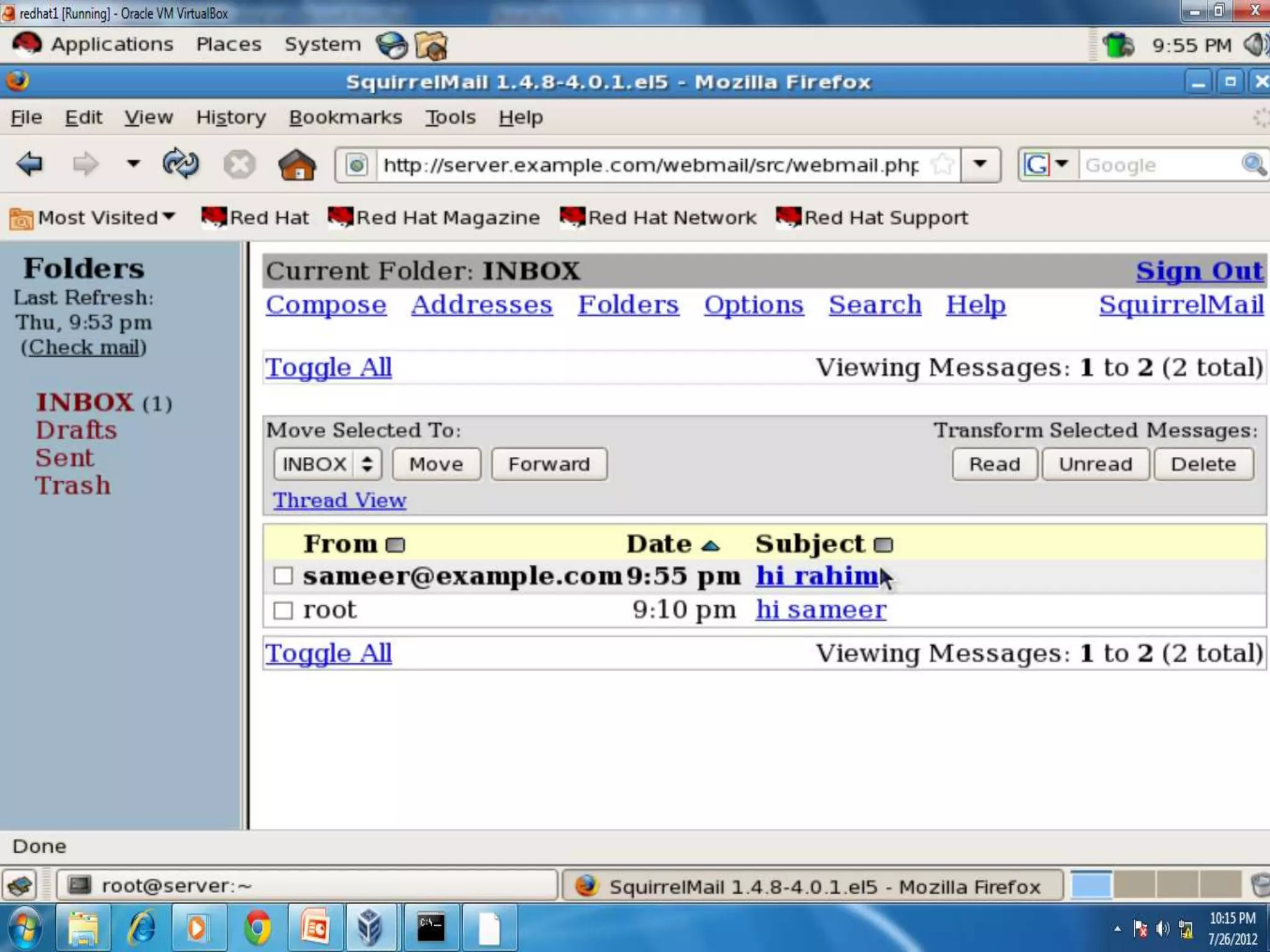Sort messages by the Subject column icon
This screenshot has height=952, width=1270.
click(883, 545)
